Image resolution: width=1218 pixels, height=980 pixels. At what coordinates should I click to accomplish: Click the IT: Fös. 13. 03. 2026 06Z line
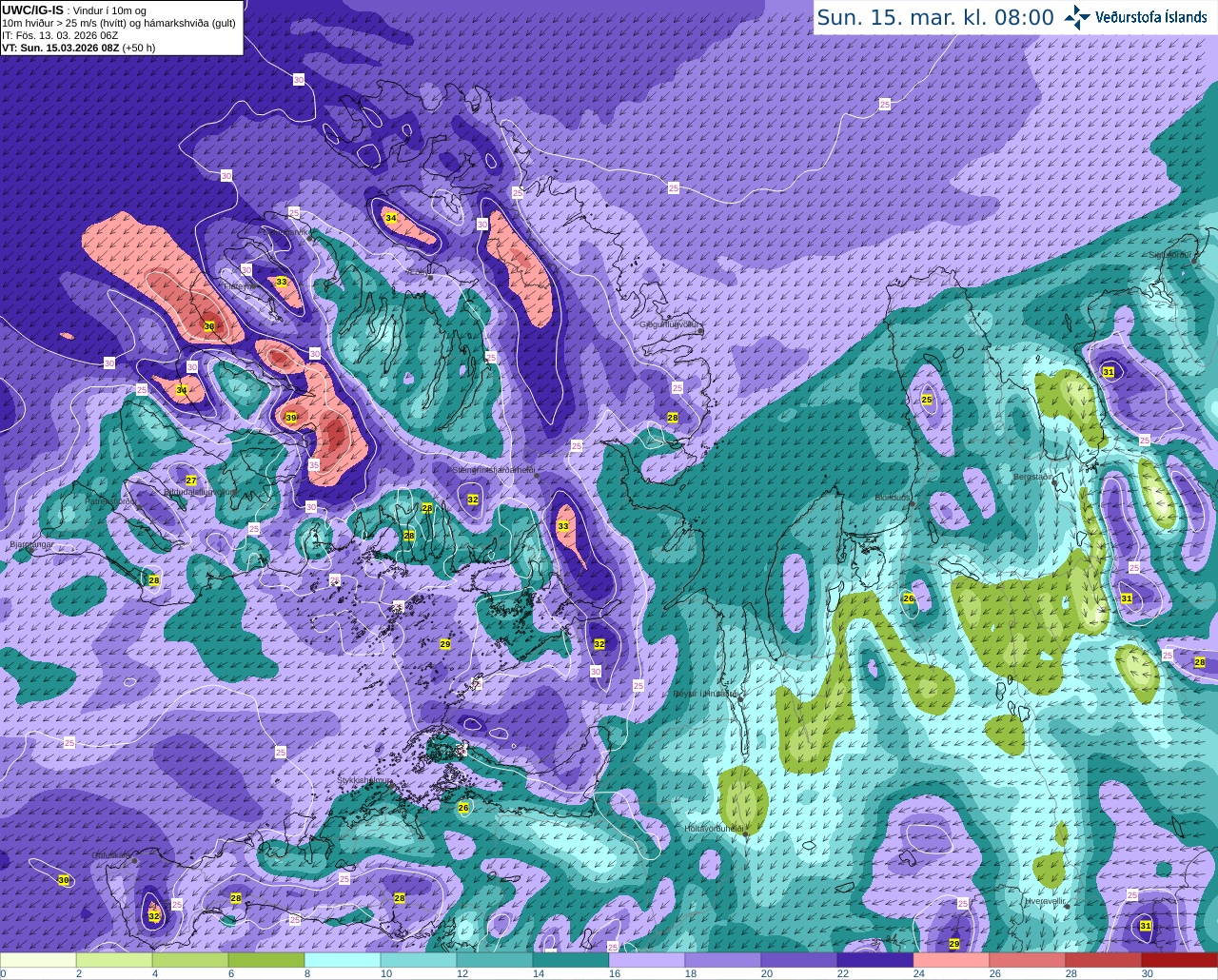coord(60,35)
